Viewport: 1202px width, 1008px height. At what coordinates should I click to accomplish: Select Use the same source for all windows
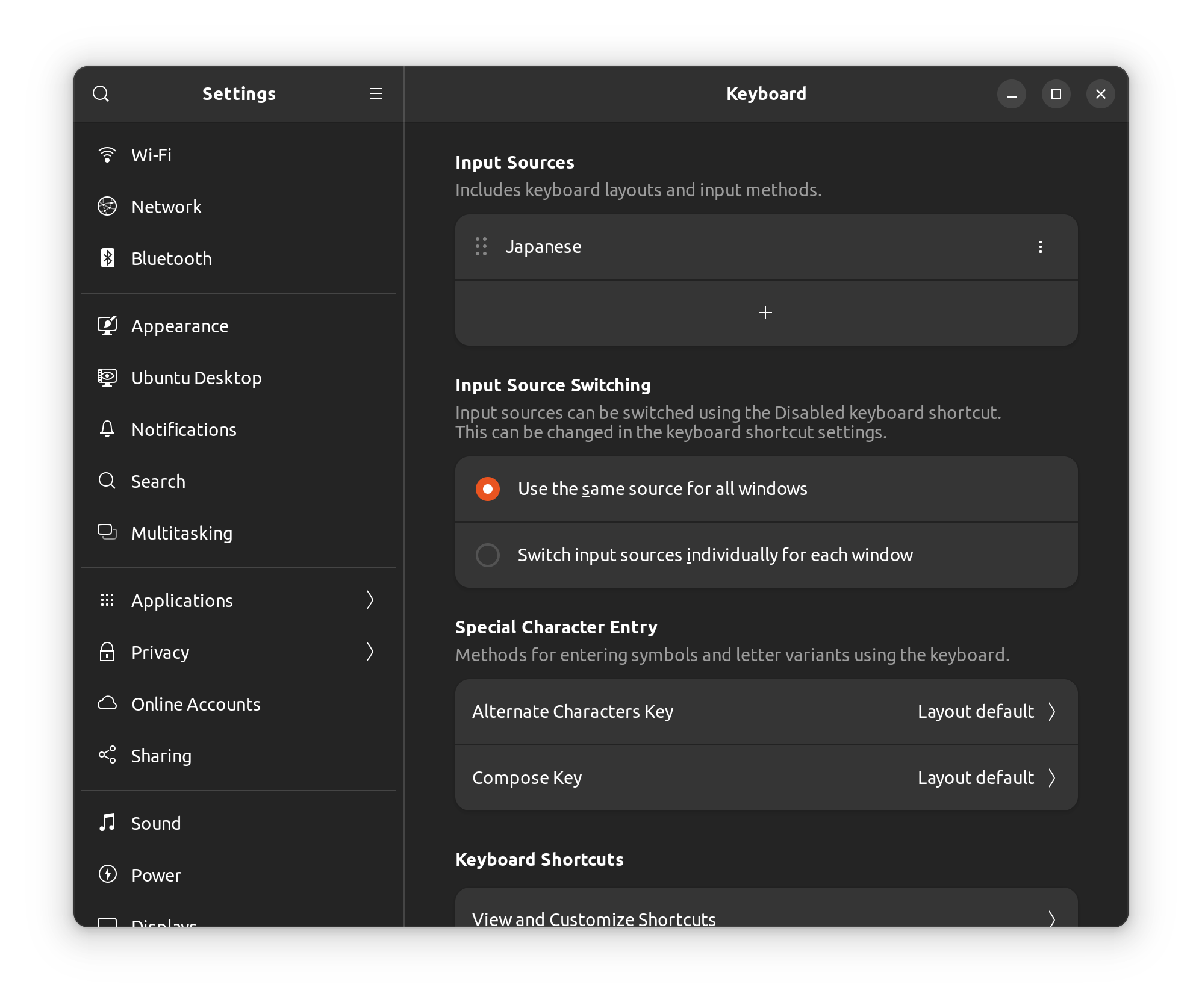tap(487, 488)
